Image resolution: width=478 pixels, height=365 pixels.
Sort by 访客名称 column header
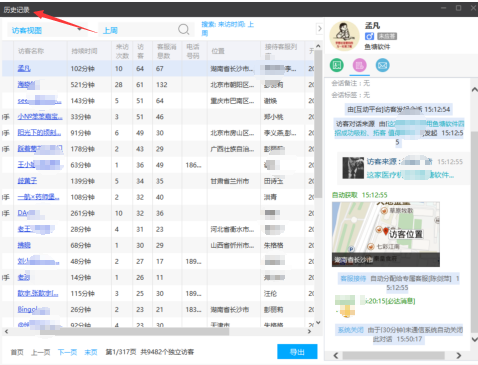(31, 51)
